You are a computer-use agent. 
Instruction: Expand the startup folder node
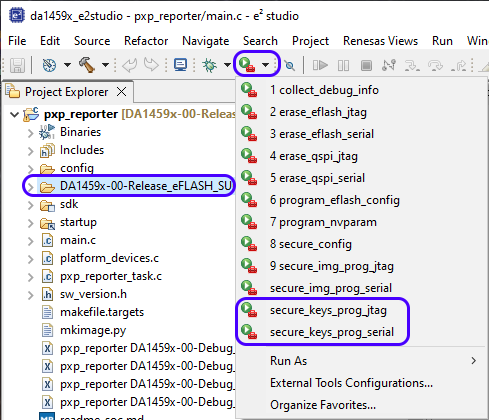tap(30, 223)
